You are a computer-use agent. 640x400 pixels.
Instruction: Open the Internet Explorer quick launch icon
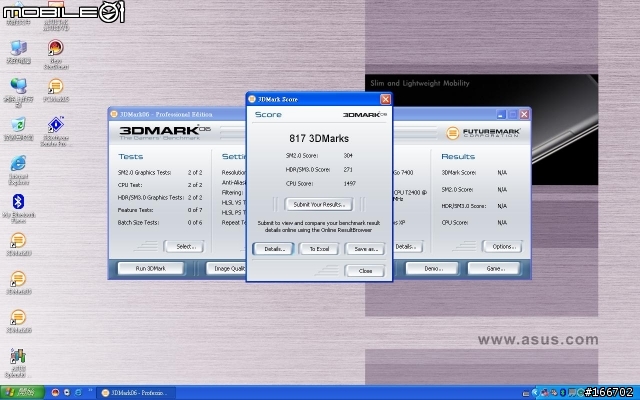click(78, 393)
